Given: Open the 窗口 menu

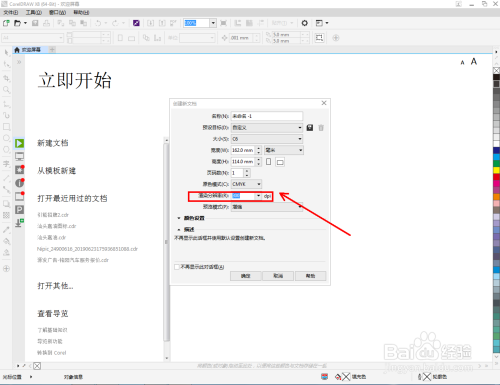Looking at the screenshot, I should [57, 12].
